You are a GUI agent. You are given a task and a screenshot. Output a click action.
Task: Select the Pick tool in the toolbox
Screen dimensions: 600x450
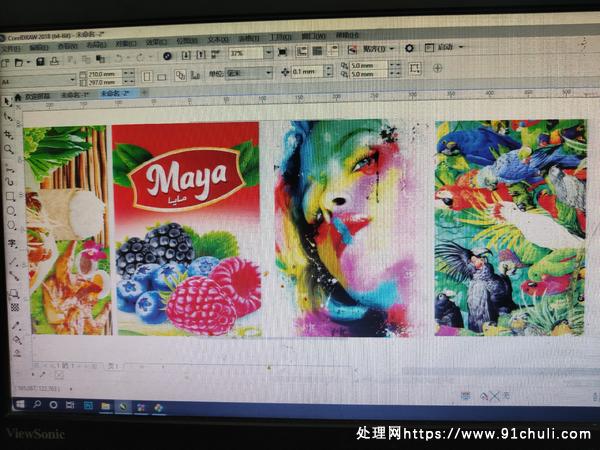[x=7, y=101]
